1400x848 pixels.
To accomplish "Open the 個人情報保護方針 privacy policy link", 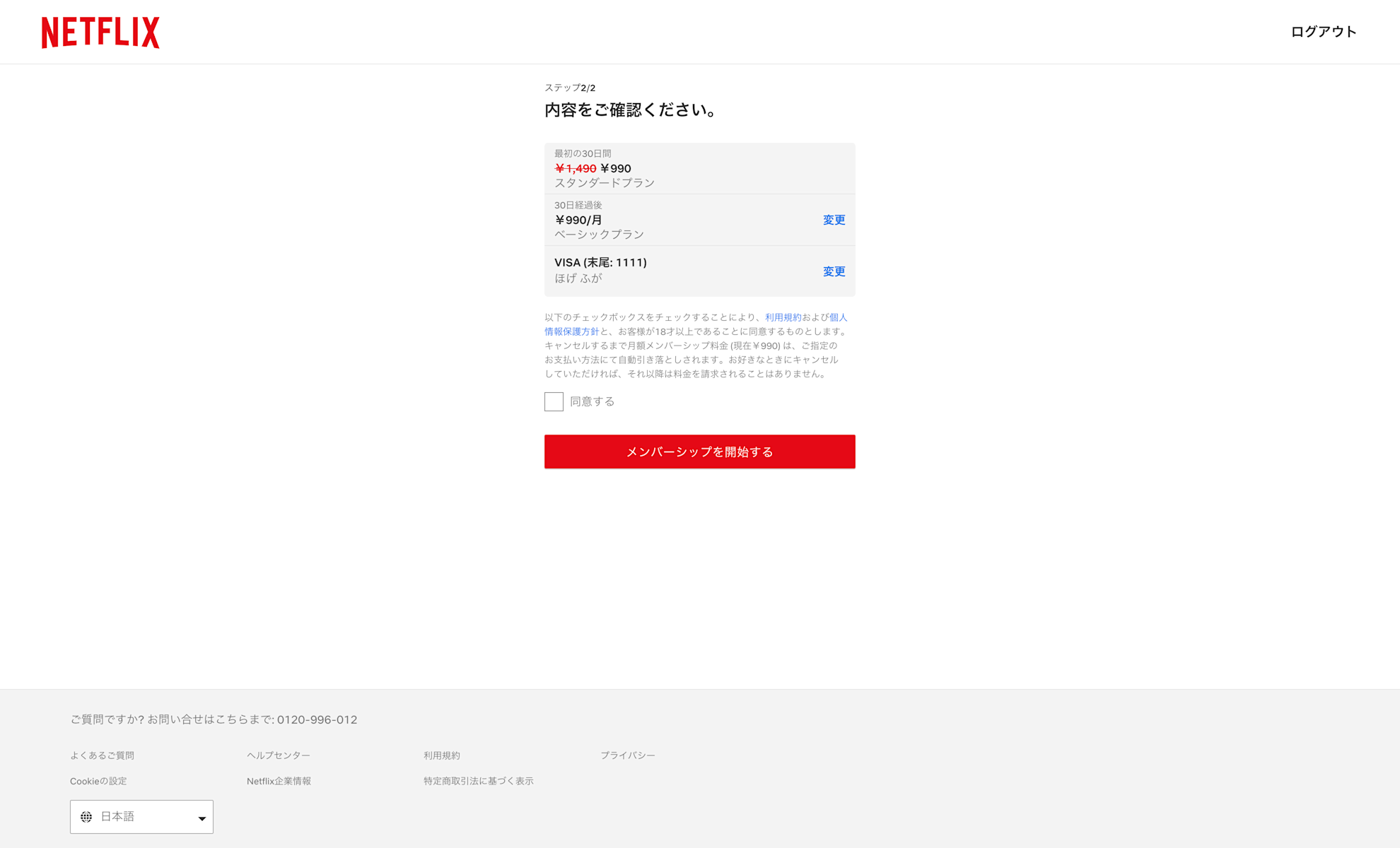I will [x=571, y=331].
